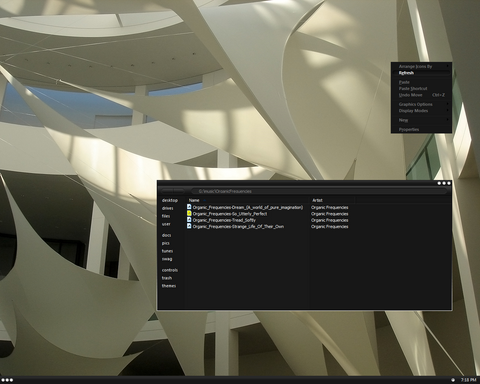This screenshot has width=480, height=384.
Task: Open the themes sidebar shortcut
Action: (169, 286)
